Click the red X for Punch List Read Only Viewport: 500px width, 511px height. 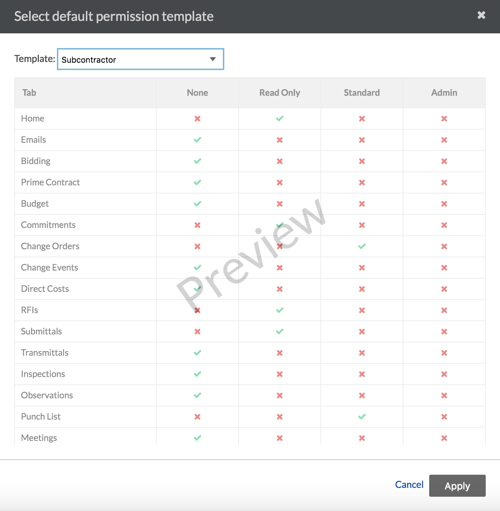point(280,417)
